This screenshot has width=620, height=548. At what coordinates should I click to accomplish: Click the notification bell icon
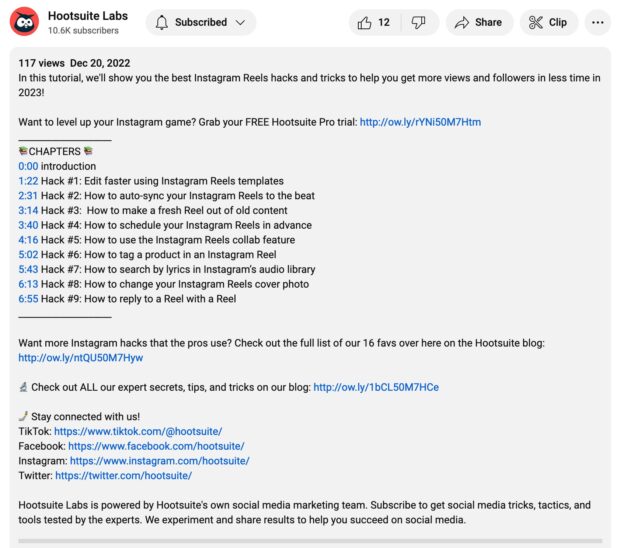pyautogui.click(x=161, y=23)
